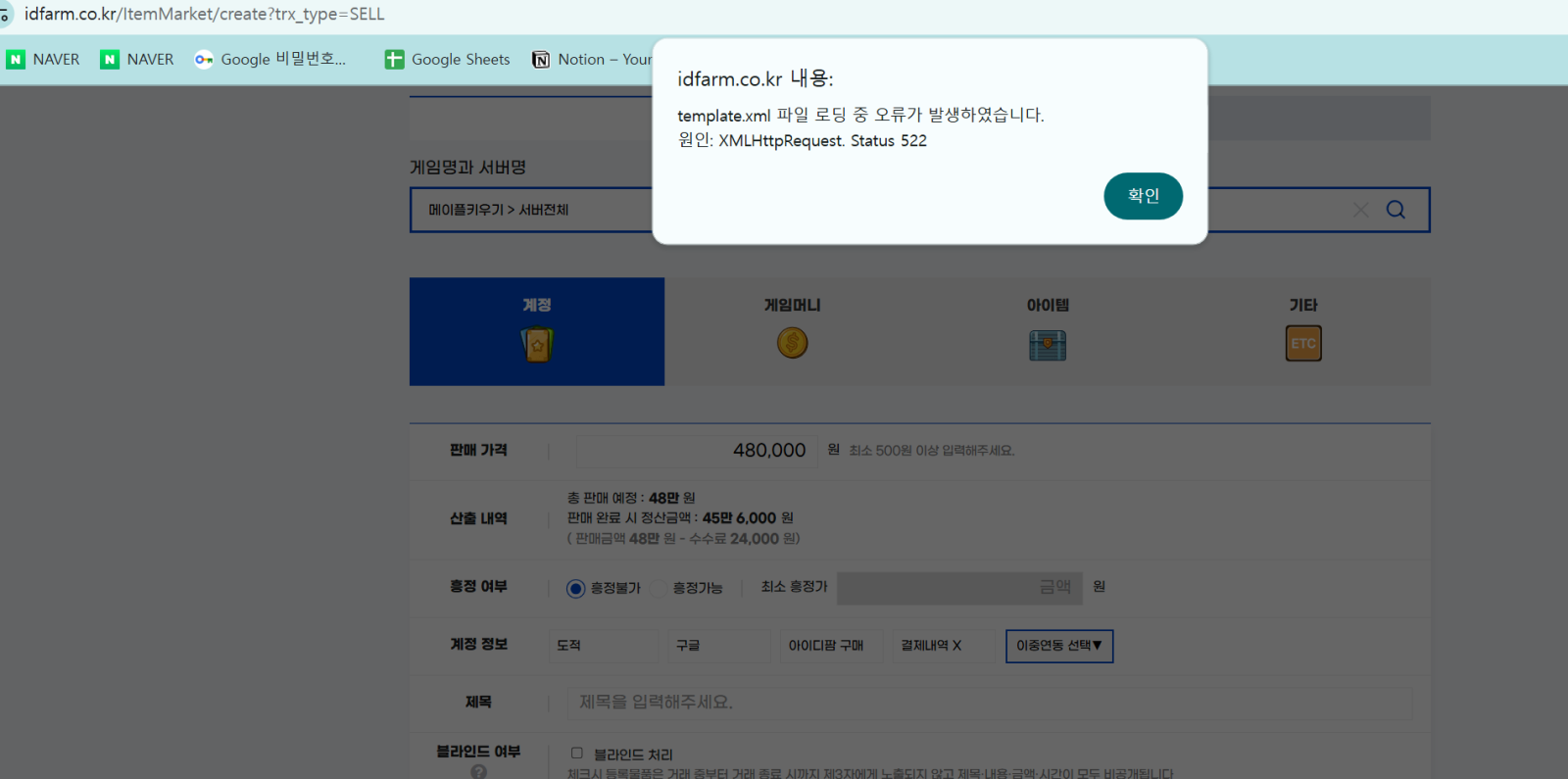This screenshot has width=1568, height=779.
Task: Click the 아이템 treasure chest icon
Action: pos(1048,345)
